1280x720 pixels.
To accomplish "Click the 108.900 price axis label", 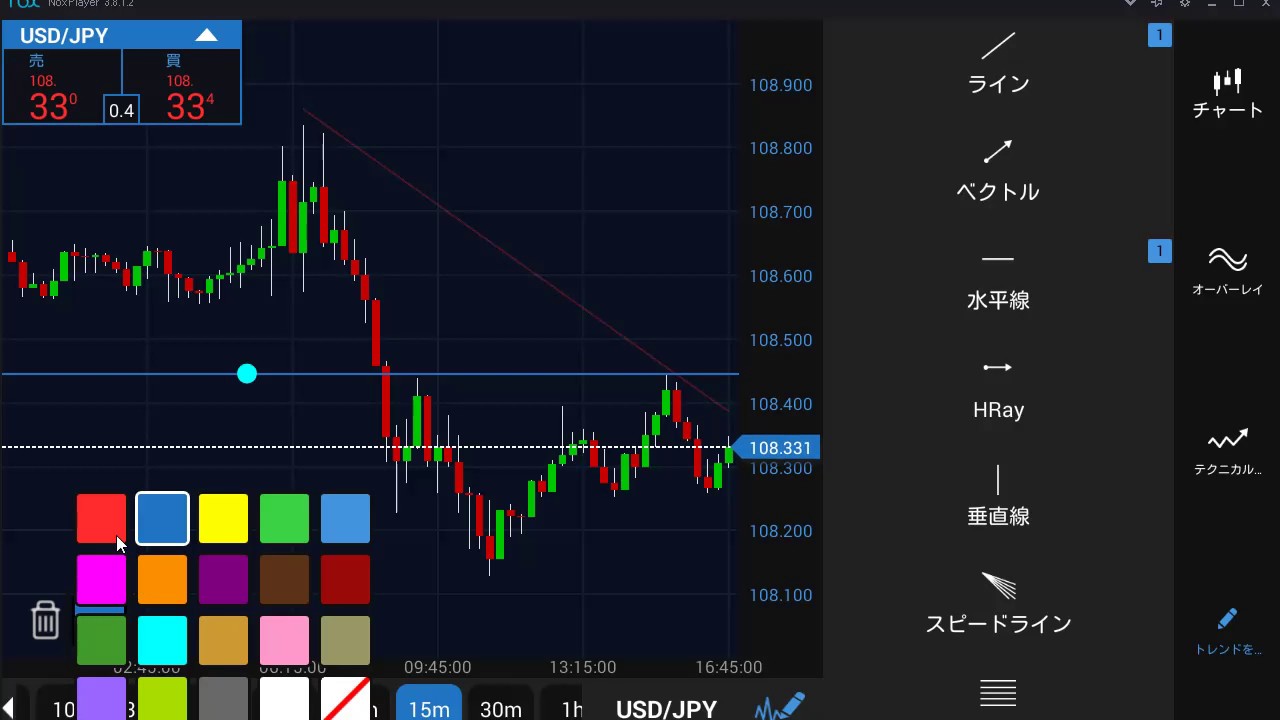I will 780,85.
